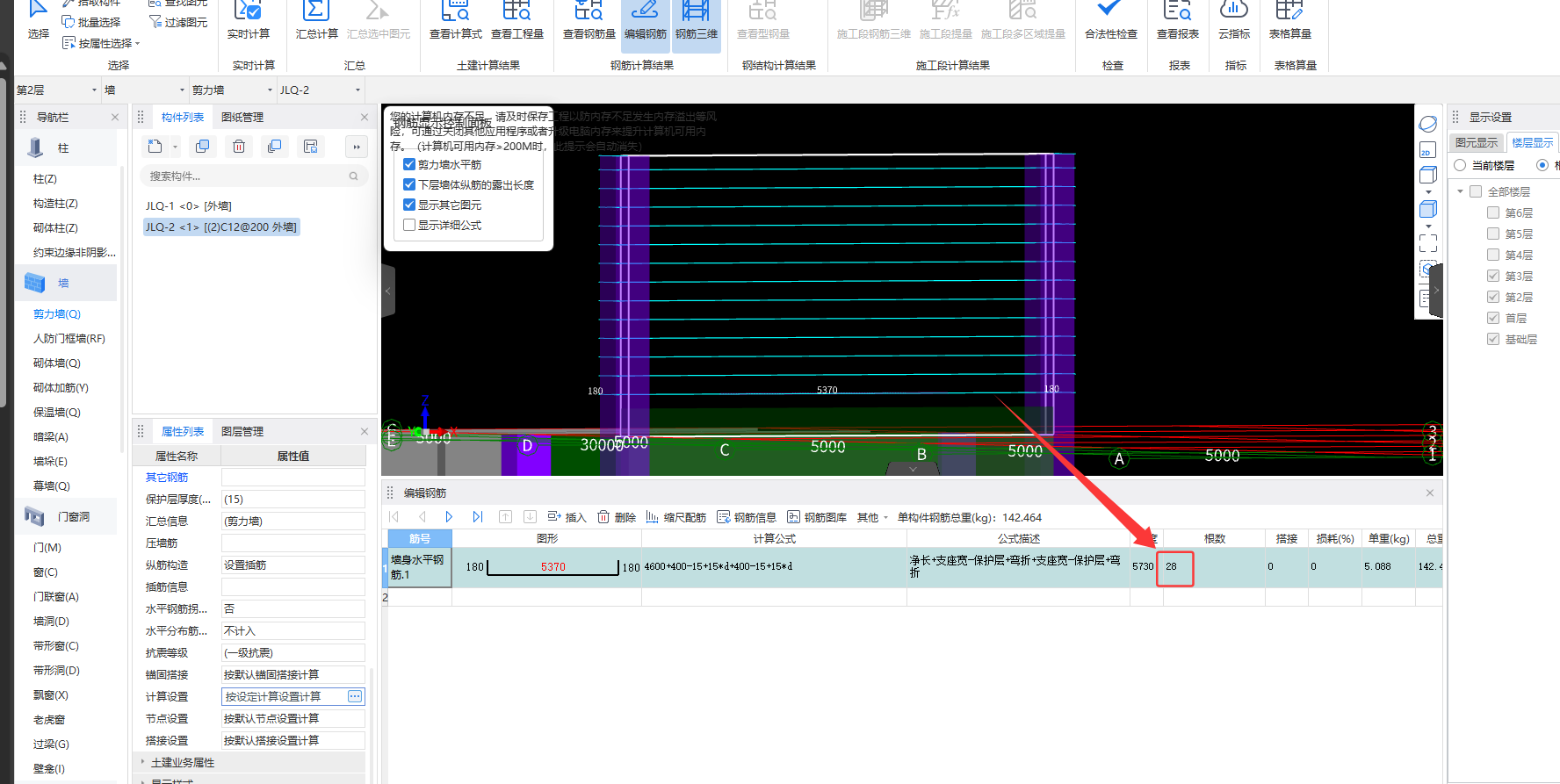
Task: Switch to 楼层显示 tab
Action: tap(1532, 142)
